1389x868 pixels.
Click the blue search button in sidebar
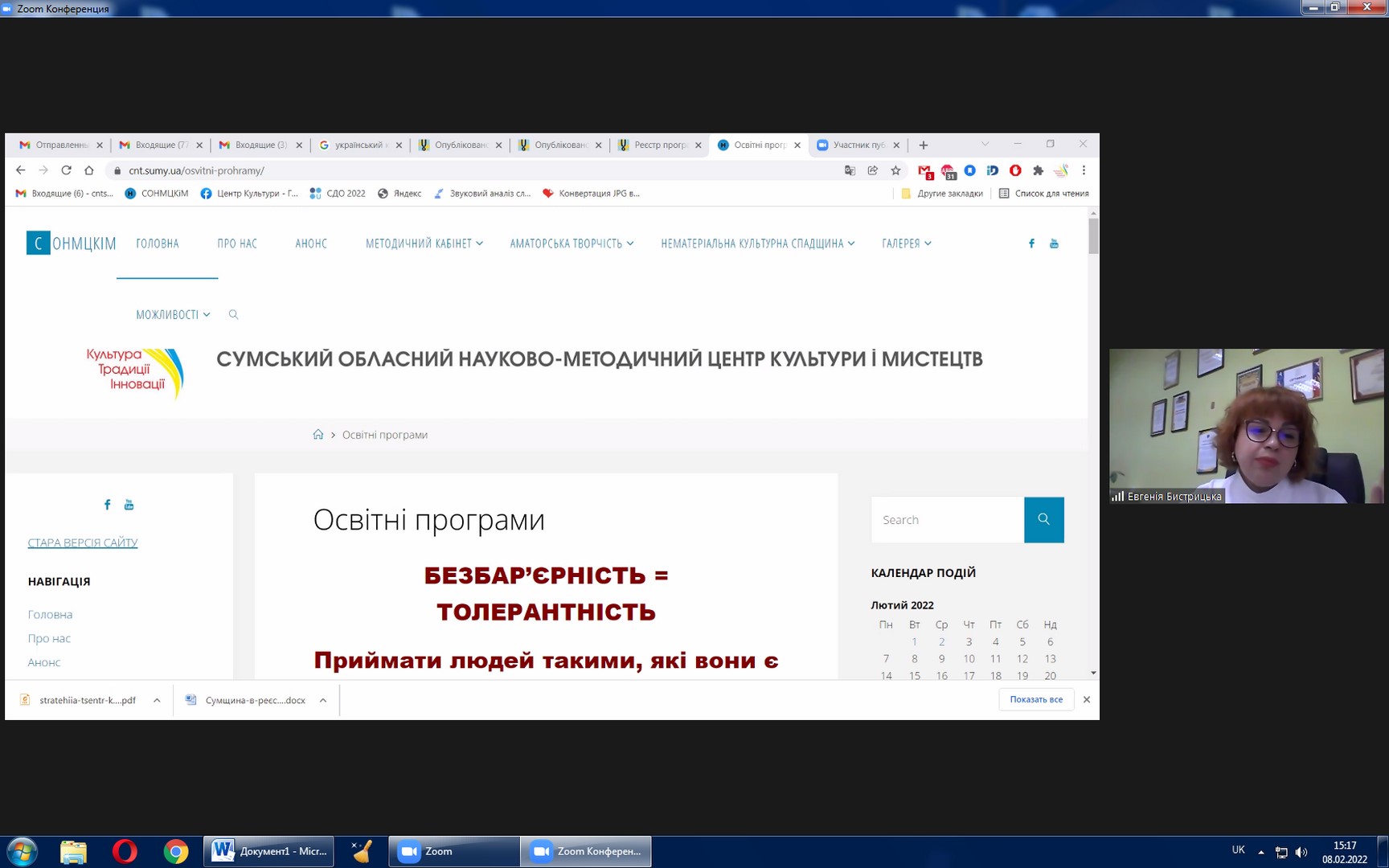1043,520
